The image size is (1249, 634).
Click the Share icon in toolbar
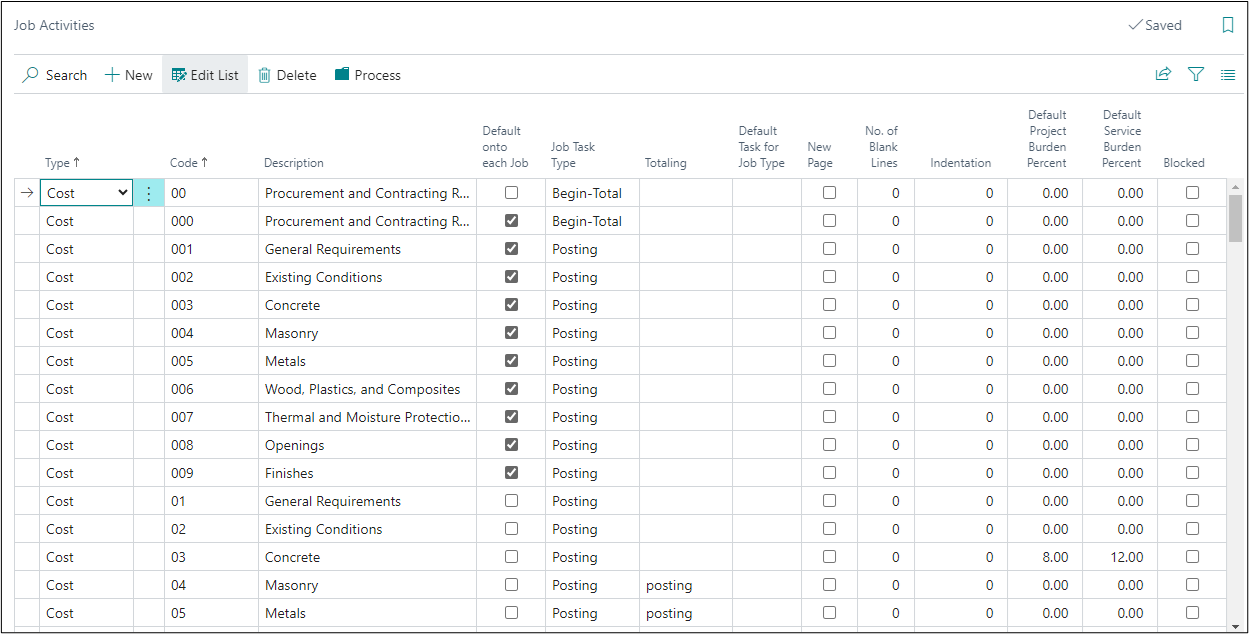tap(1163, 75)
